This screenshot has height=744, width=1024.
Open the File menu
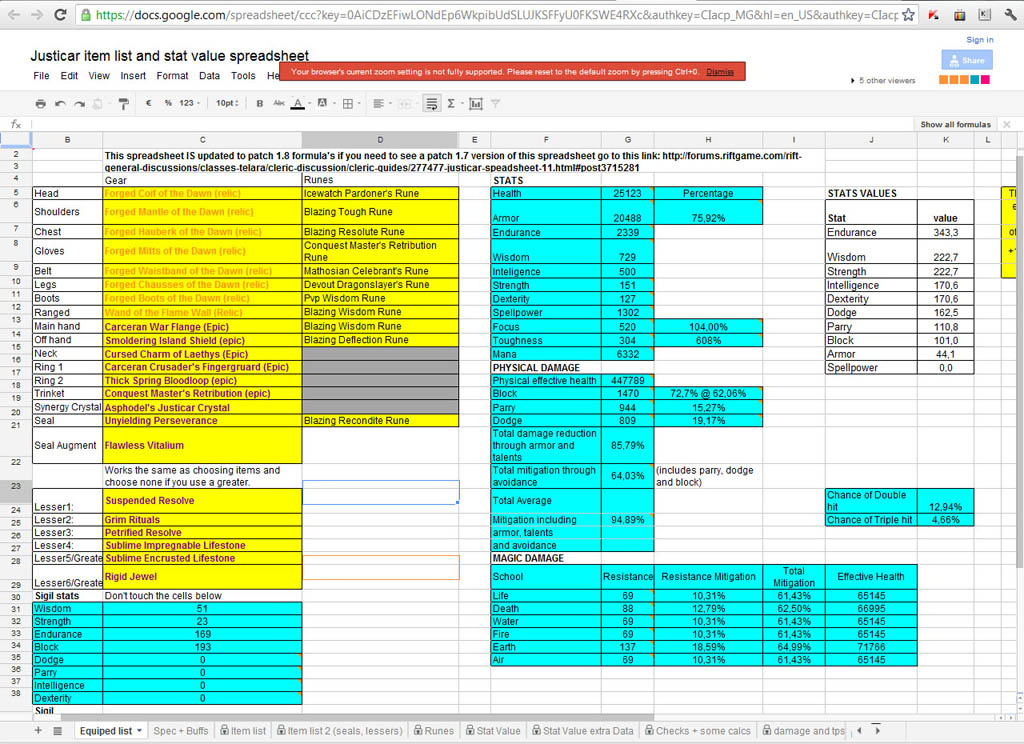click(41, 76)
